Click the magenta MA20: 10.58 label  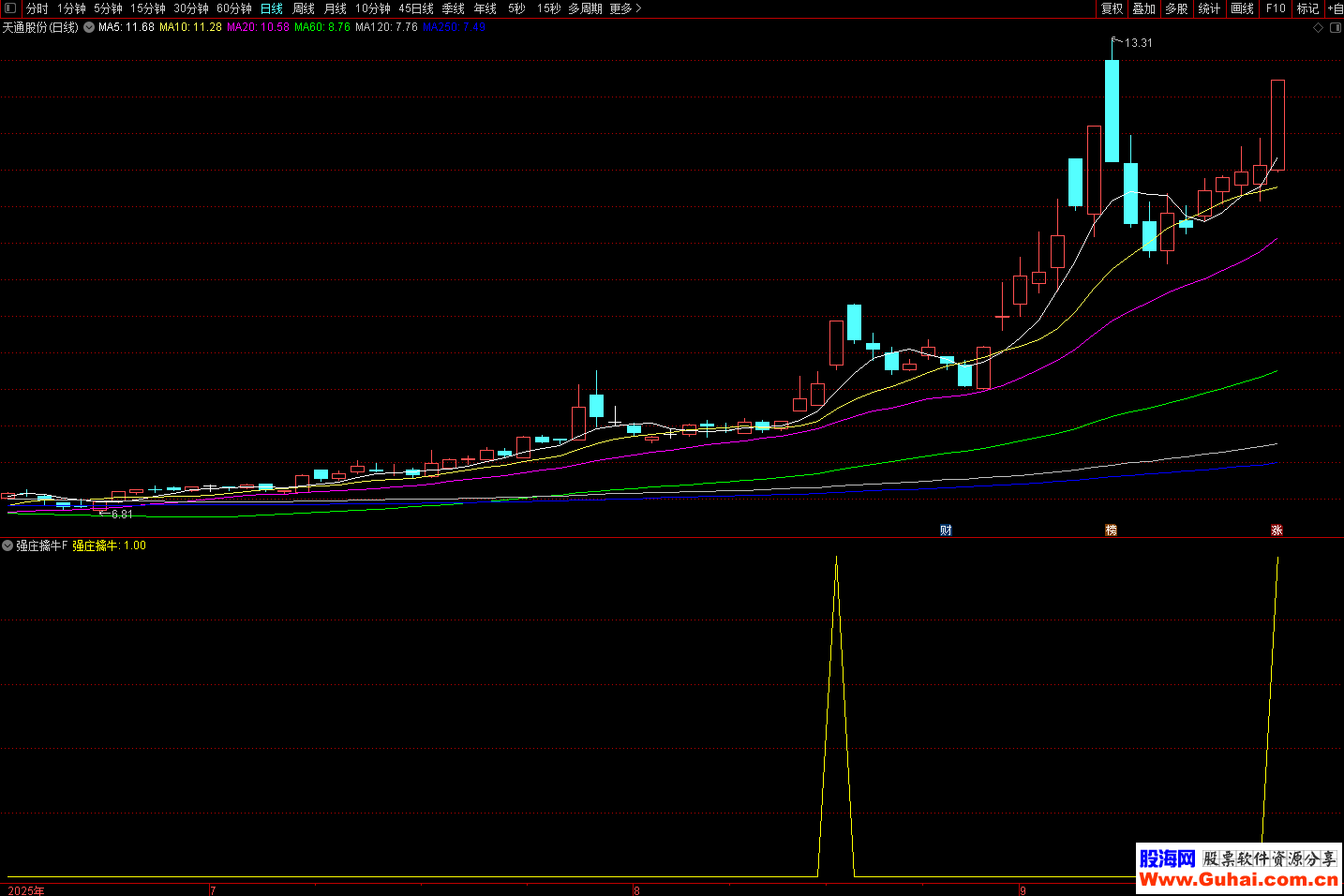click(x=258, y=28)
